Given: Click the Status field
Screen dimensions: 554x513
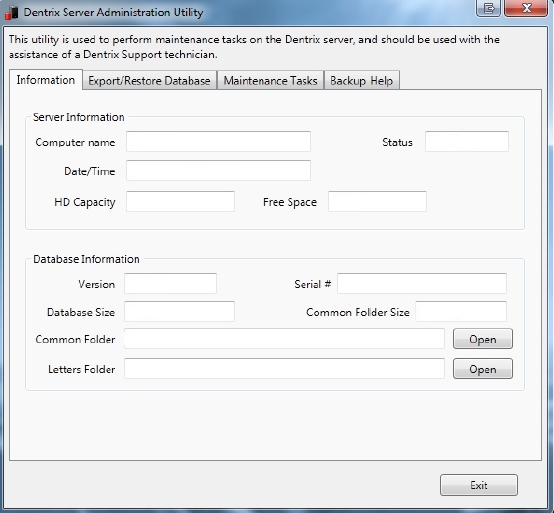Looking at the screenshot, I should [x=467, y=142].
